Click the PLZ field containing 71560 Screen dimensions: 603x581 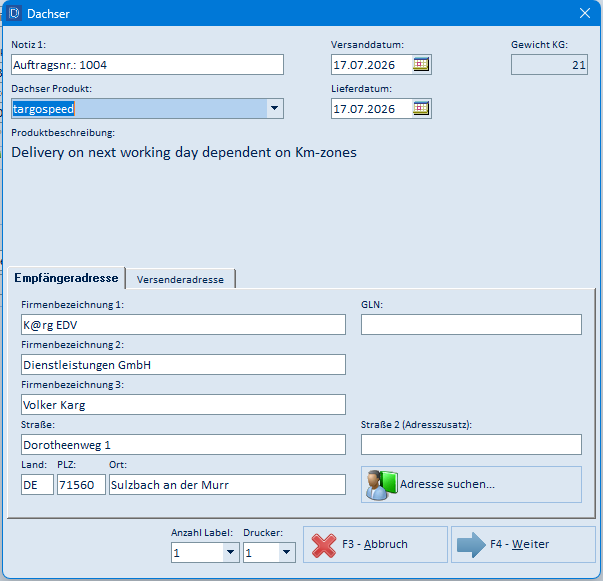click(81, 484)
